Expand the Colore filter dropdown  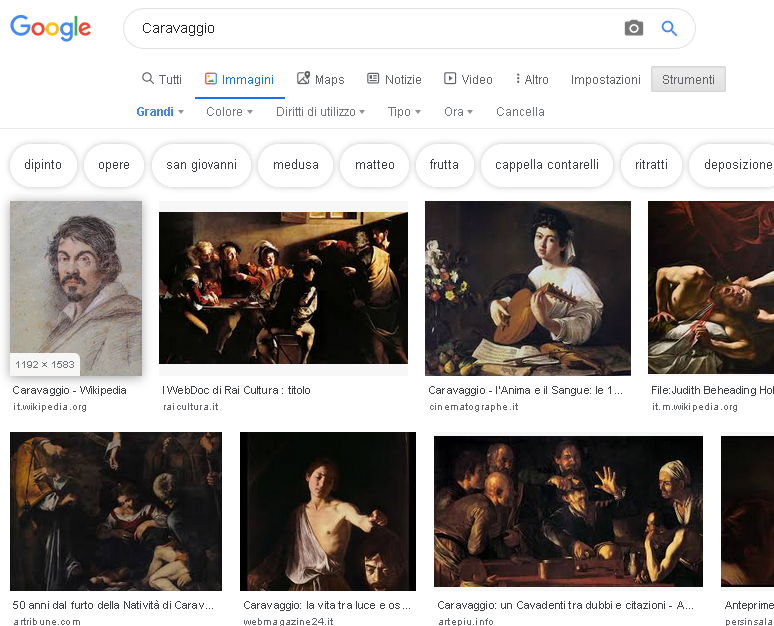[x=230, y=112]
